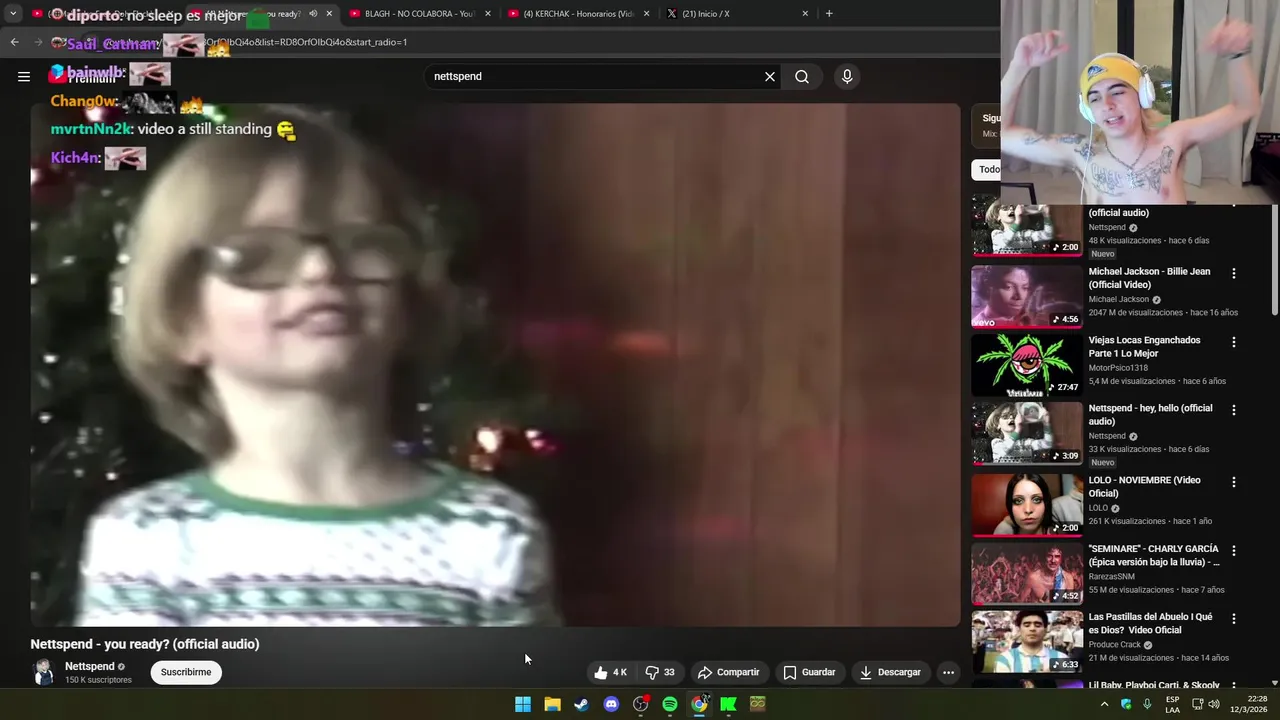Image resolution: width=1280 pixels, height=720 pixels.
Task: Open options menu for hey, hello video
Action: (x=1233, y=410)
